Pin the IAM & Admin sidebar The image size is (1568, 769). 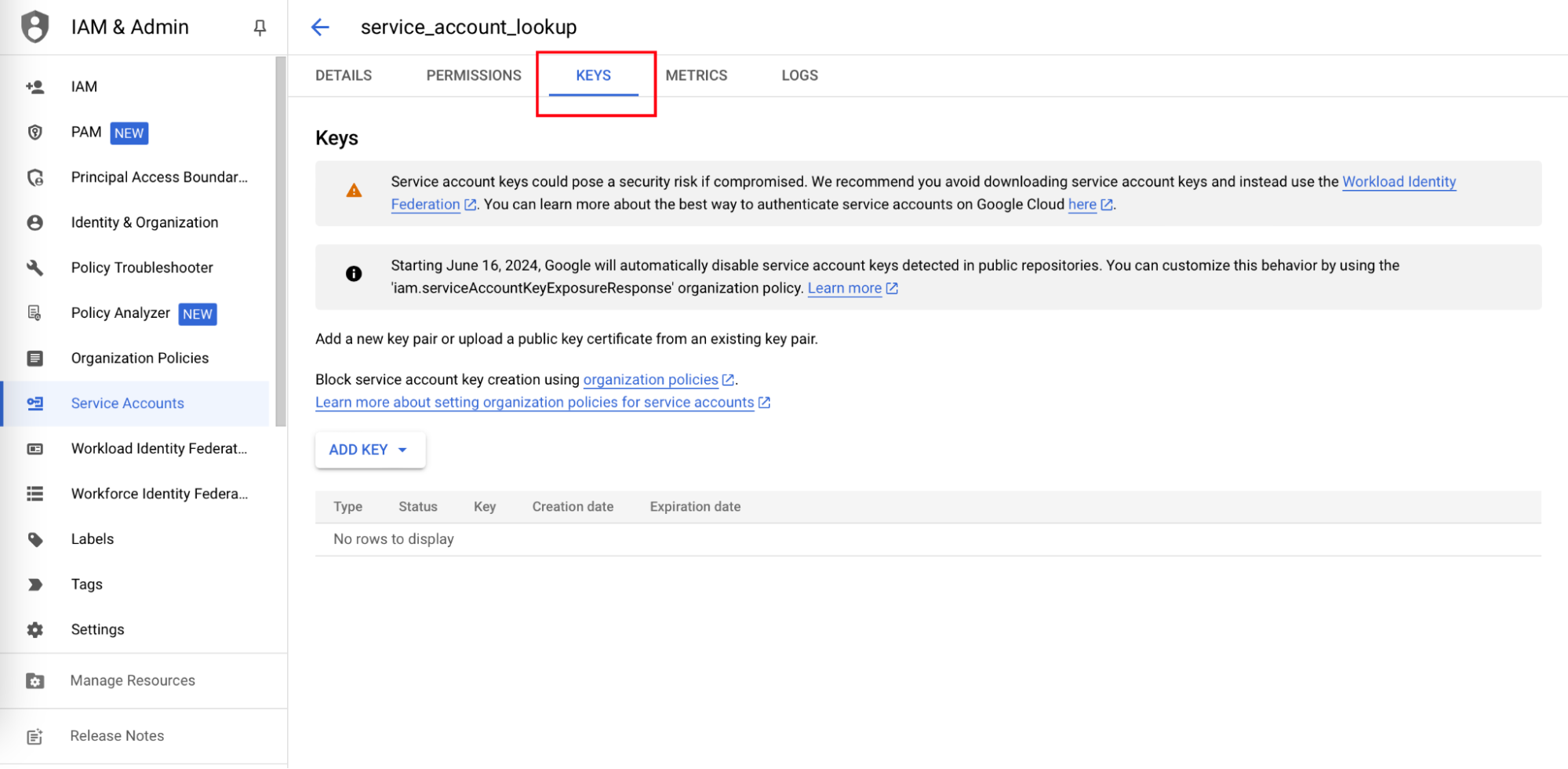click(260, 27)
